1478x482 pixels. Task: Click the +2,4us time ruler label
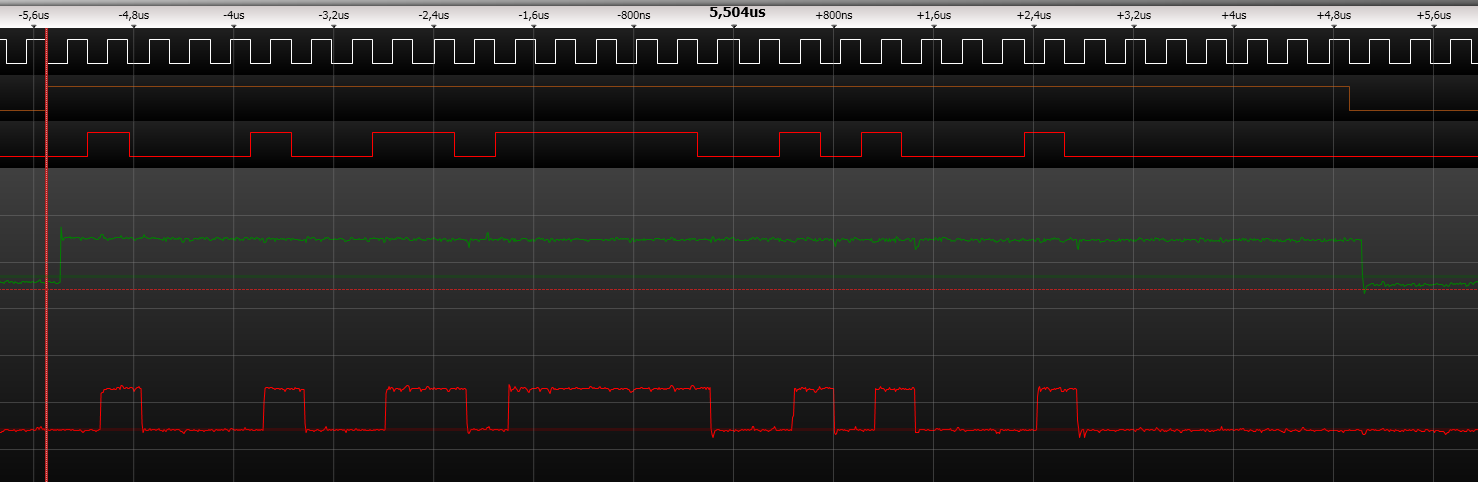[1034, 15]
